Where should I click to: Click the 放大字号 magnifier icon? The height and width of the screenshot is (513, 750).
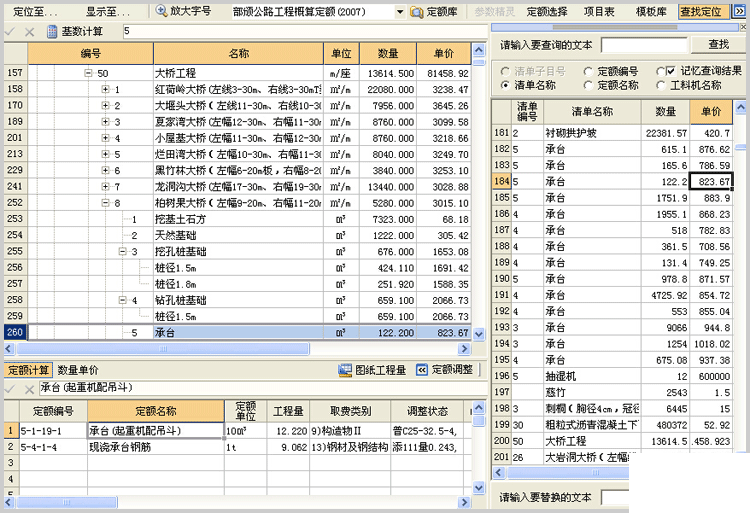tap(161, 11)
